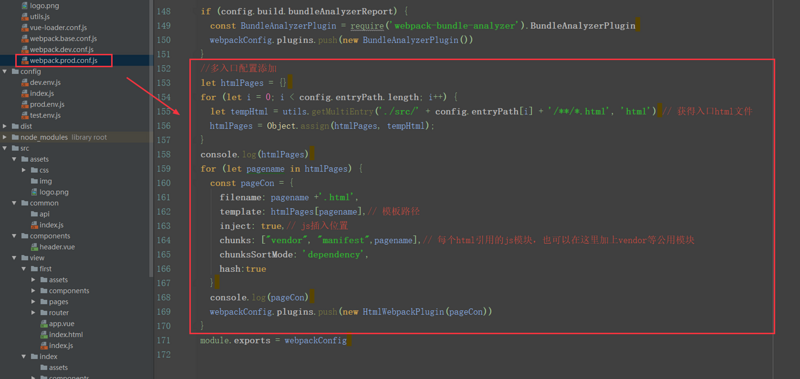Click line number 152 in the gutter
The width and height of the screenshot is (800, 379).
tap(164, 68)
